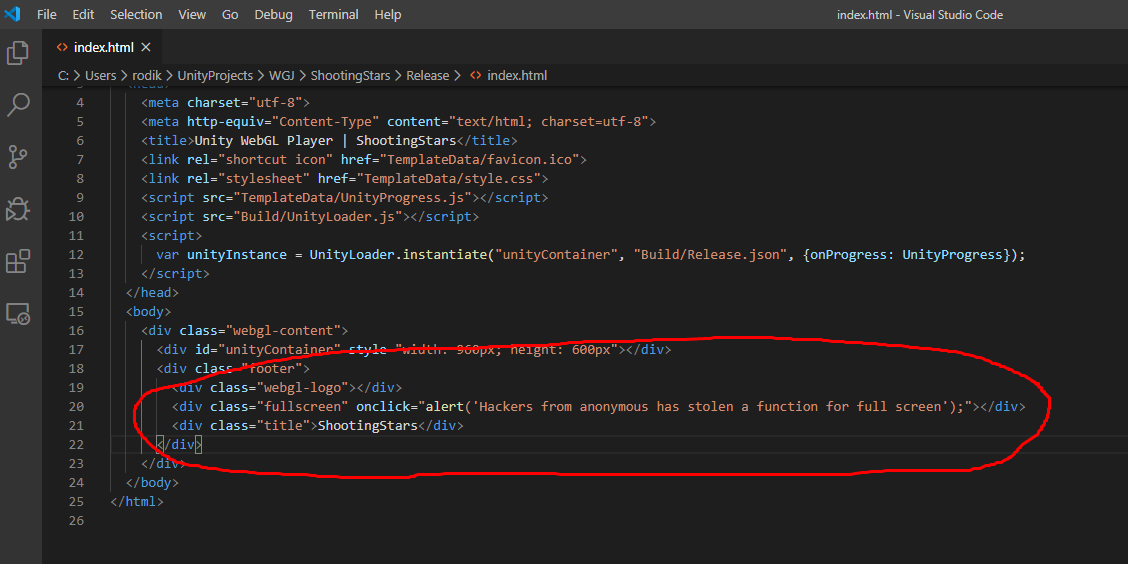Click the "webgl-logo" class value
The height and width of the screenshot is (564, 1128).
coord(303,387)
